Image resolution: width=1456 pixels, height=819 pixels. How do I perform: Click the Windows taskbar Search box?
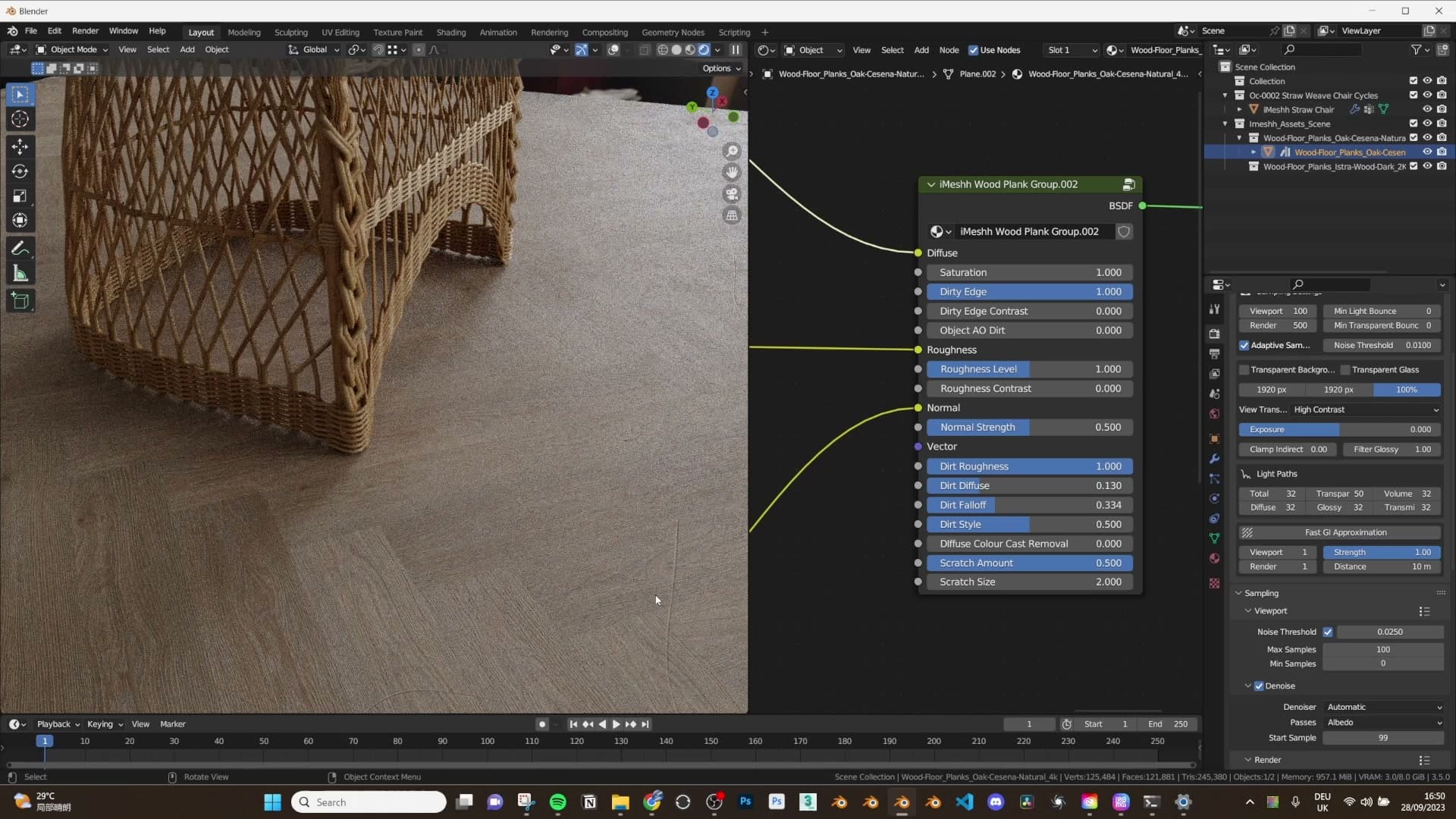[x=369, y=802]
